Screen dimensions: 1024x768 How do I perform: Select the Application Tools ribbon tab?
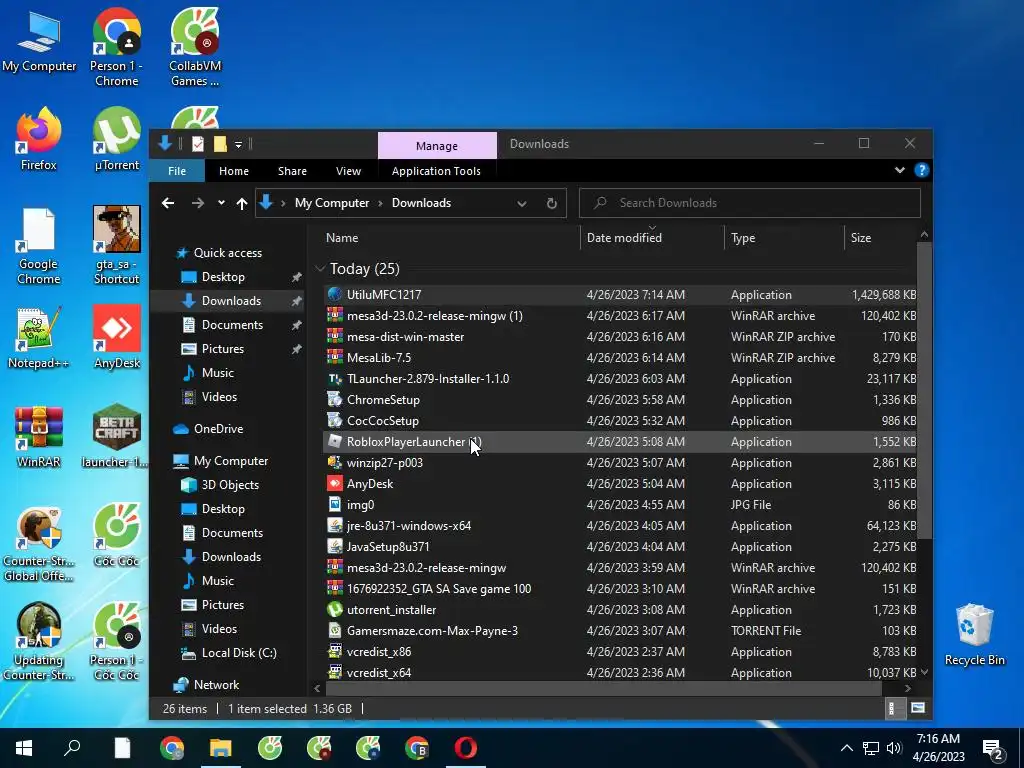click(436, 171)
